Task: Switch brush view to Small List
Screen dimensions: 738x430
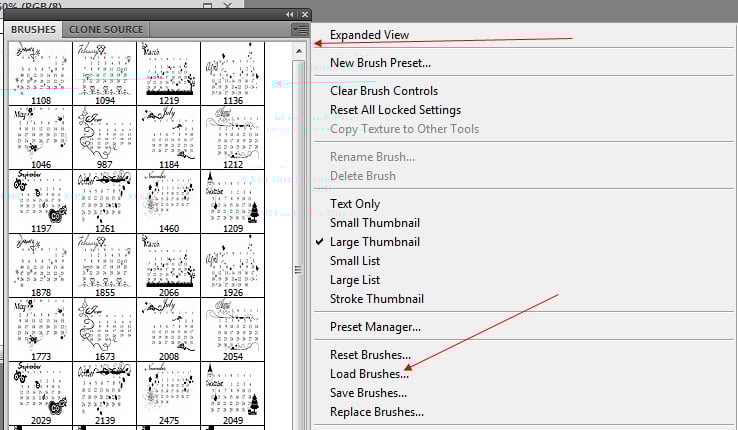Action: 355,261
